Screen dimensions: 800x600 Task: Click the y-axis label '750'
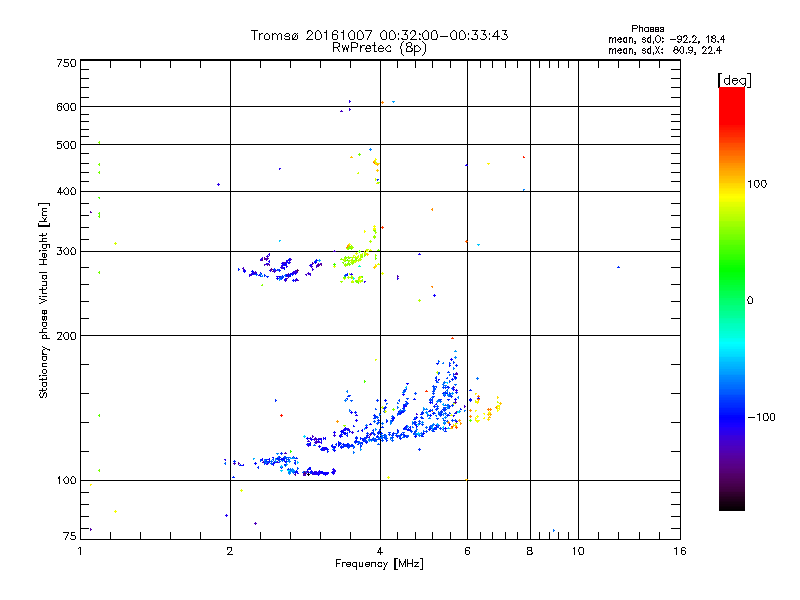[x=66, y=63]
